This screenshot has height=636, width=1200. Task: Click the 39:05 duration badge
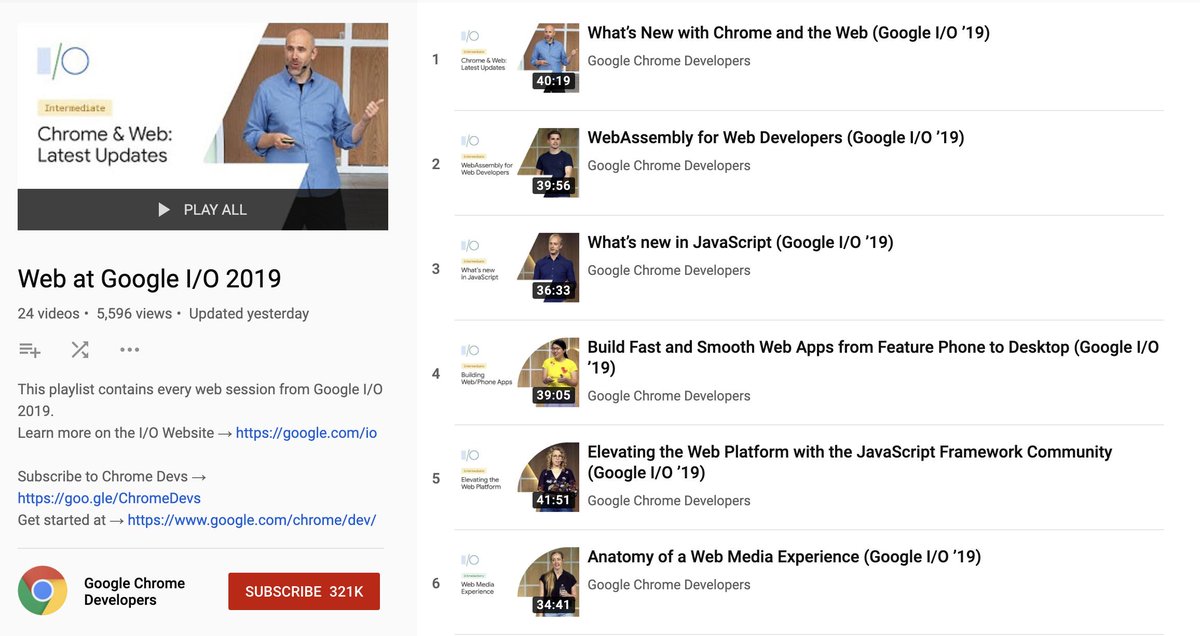coord(553,396)
